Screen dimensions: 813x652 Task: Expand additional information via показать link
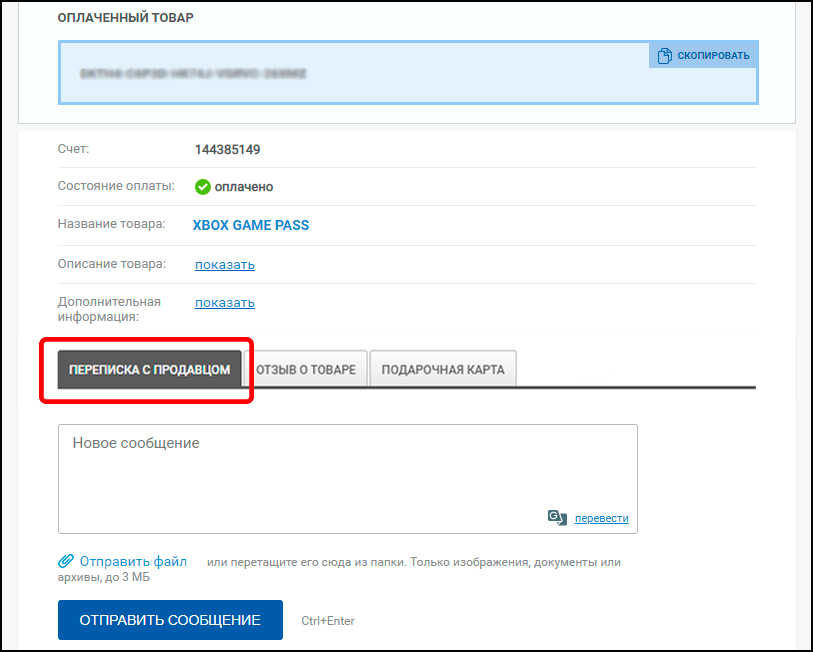(225, 303)
